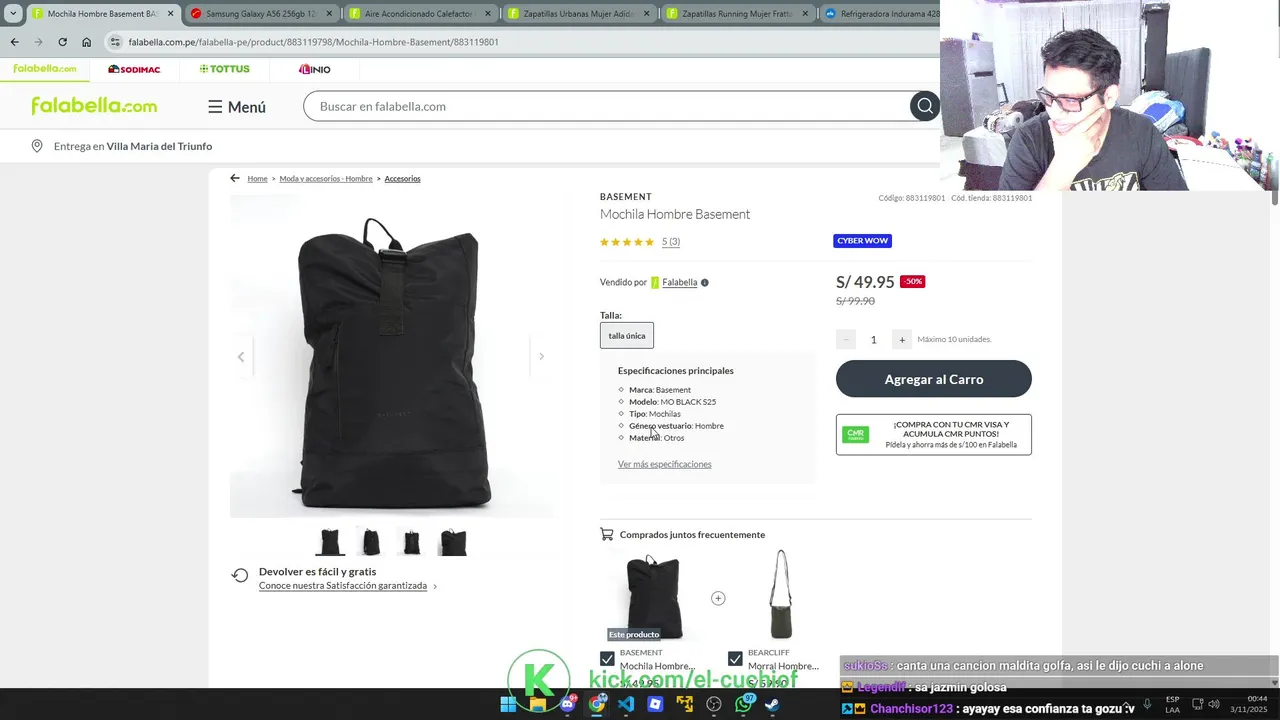Viewport: 1280px width, 720px height.
Task: Open Chrome from taskbar
Action: pos(597,704)
